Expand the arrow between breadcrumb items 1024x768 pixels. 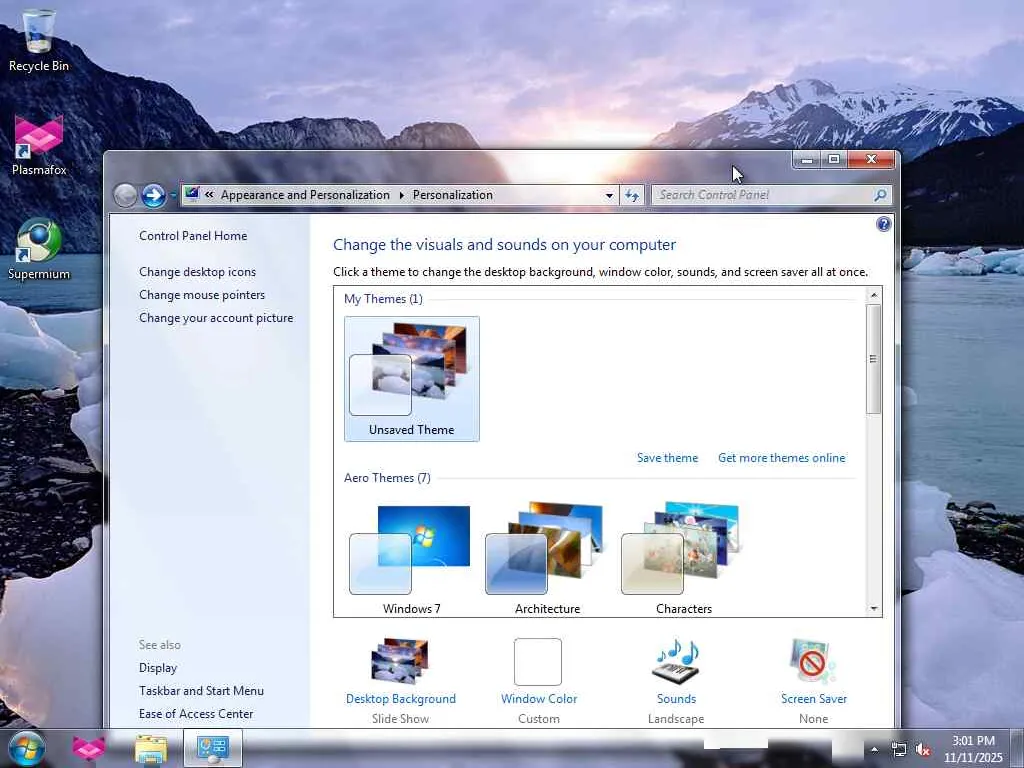tap(401, 195)
